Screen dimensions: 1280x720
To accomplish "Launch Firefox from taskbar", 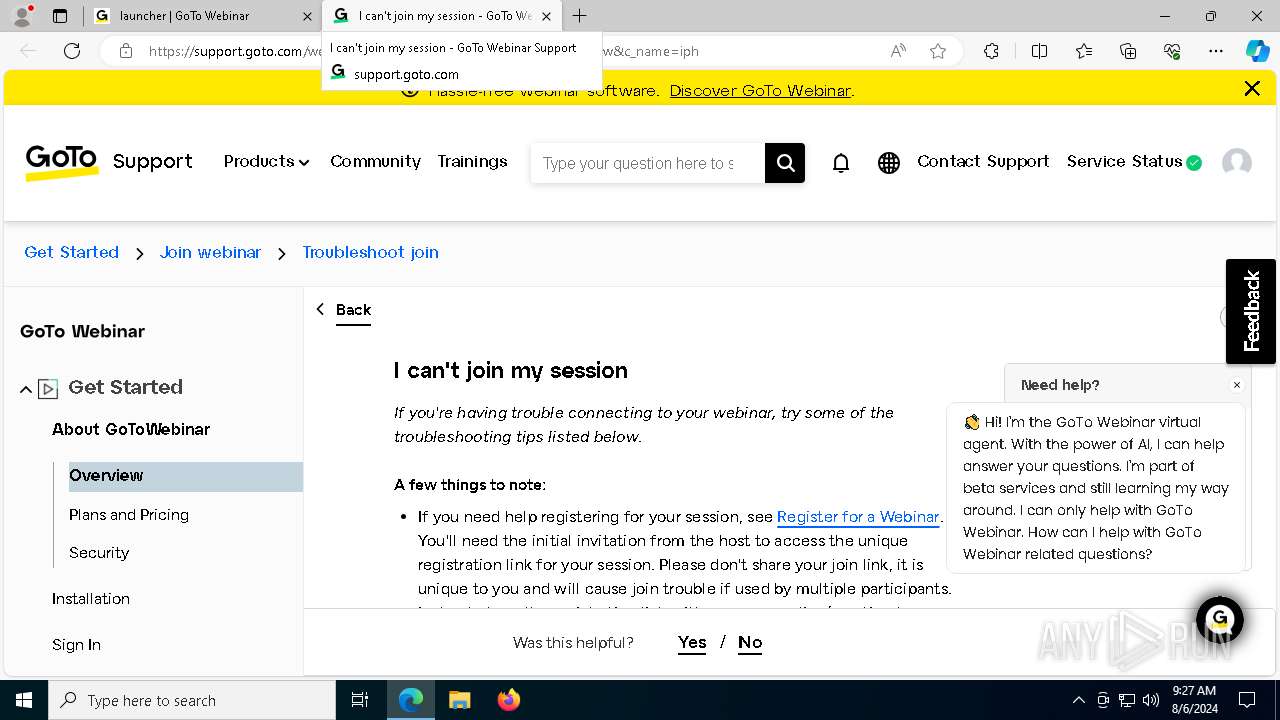I will [509, 700].
